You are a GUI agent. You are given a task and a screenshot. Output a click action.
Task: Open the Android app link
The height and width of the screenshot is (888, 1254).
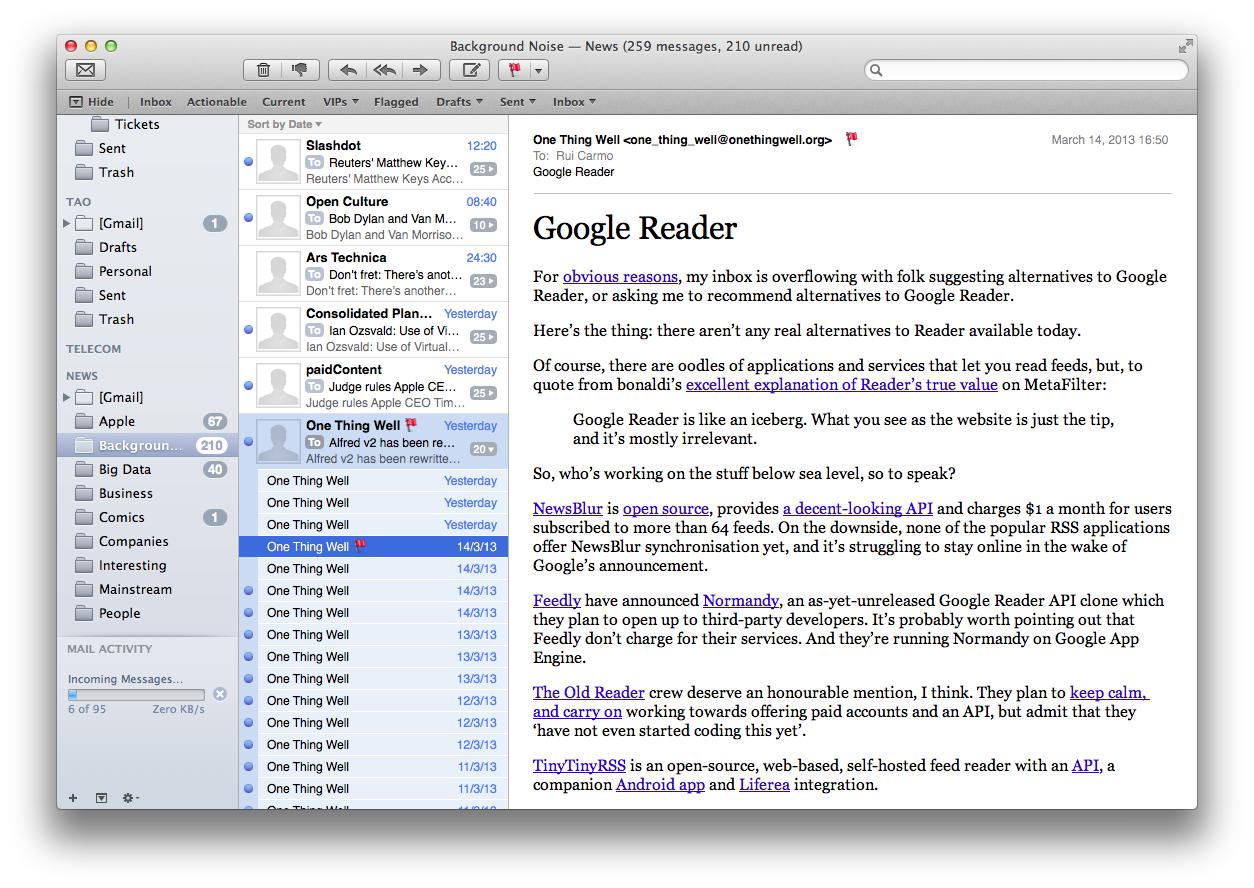660,785
